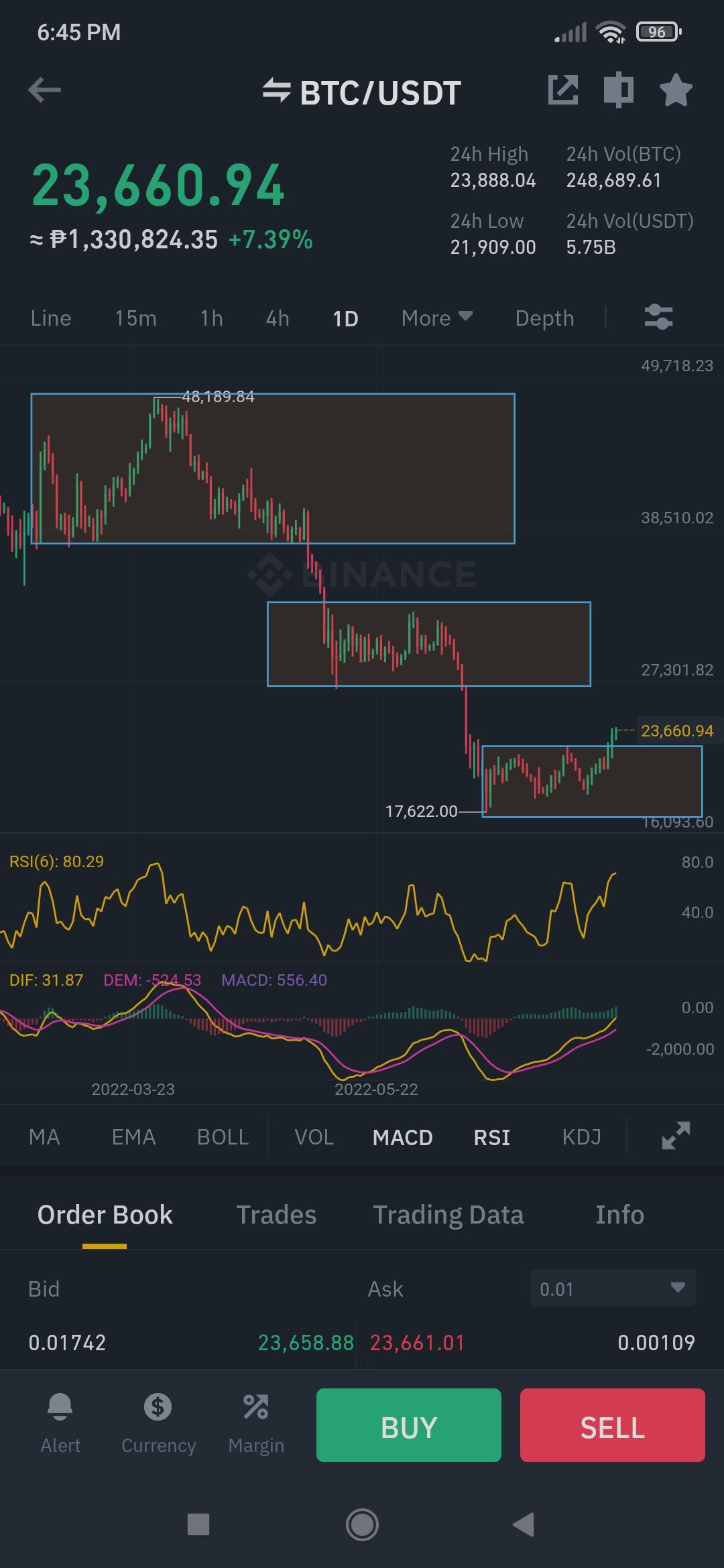The width and height of the screenshot is (724, 1568).
Task: Tap the 24h High value 23,888.04
Action: (x=493, y=180)
